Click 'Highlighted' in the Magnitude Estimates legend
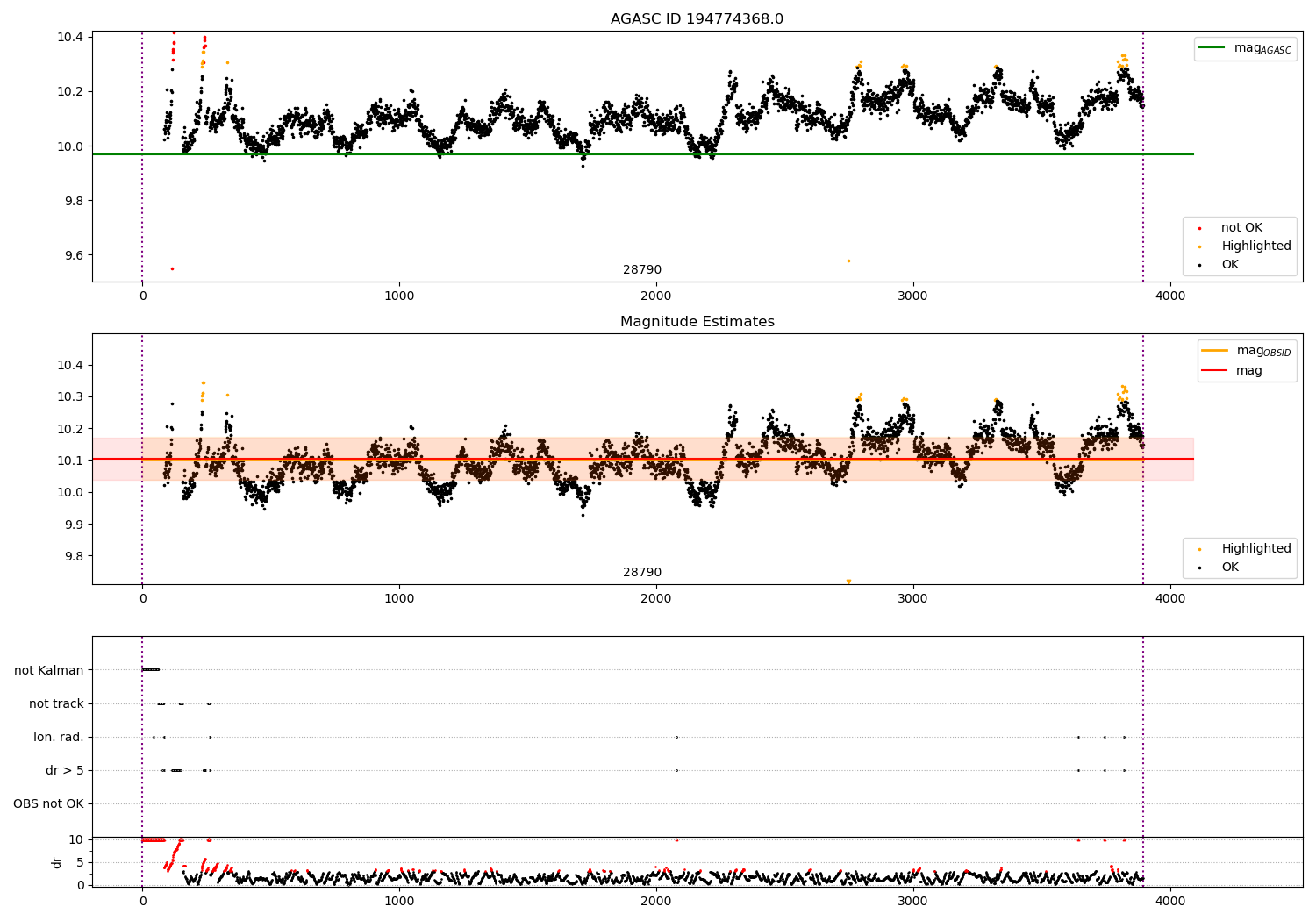The image size is (1316, 921). pos(1255,549)
